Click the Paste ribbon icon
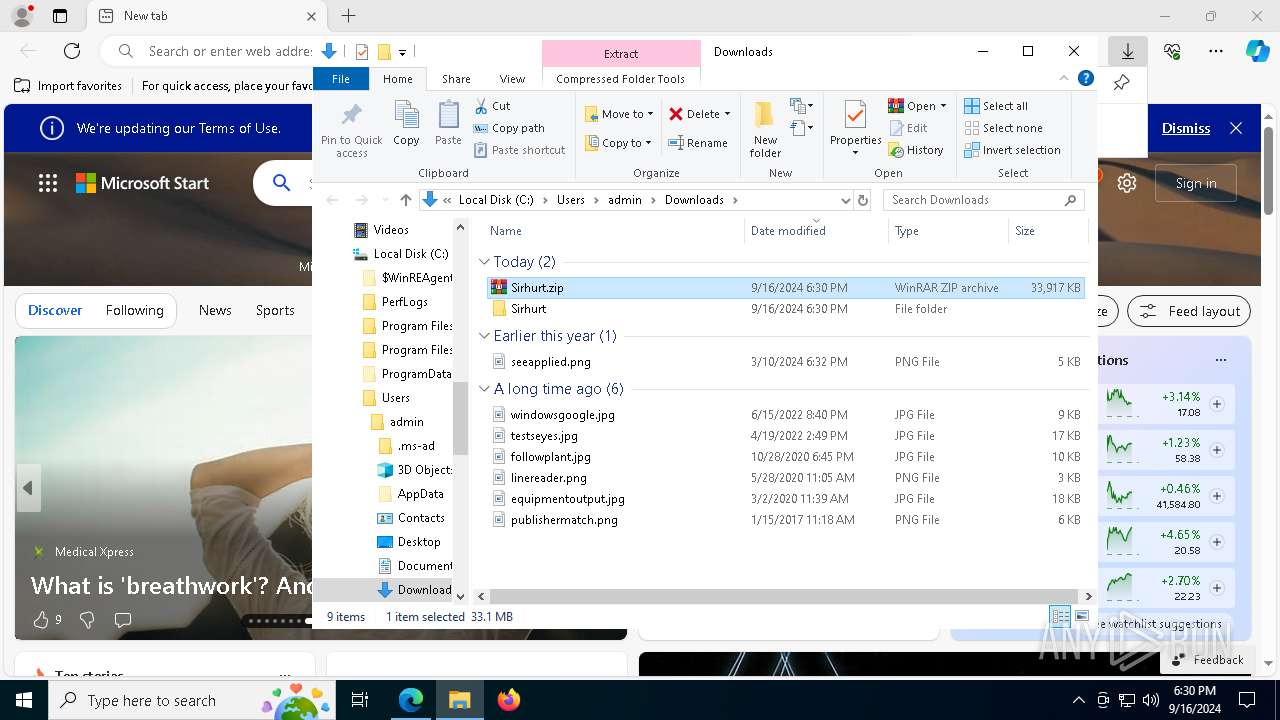The height and width of the screenshot is (720, 1280). point(448,124)
